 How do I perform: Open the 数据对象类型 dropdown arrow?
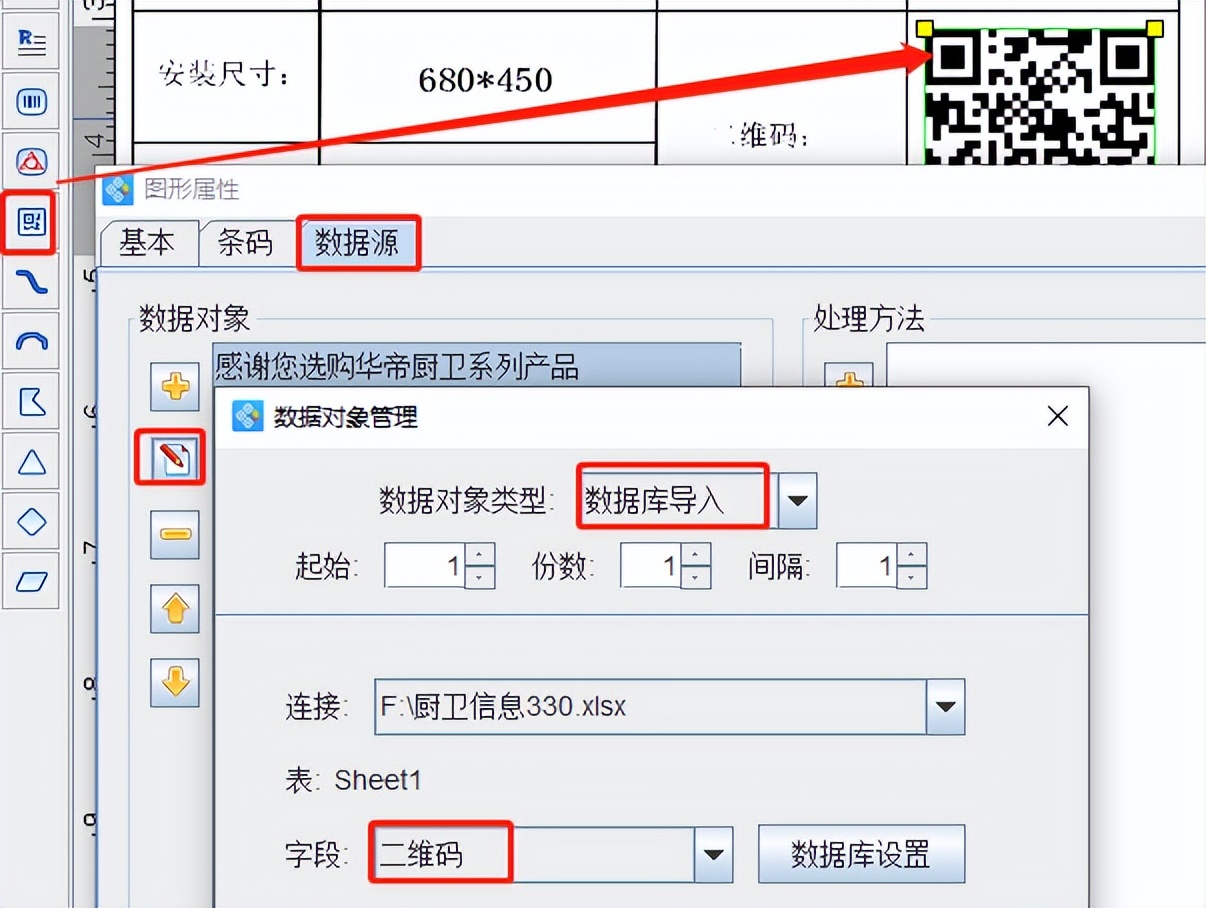[797, 500]
